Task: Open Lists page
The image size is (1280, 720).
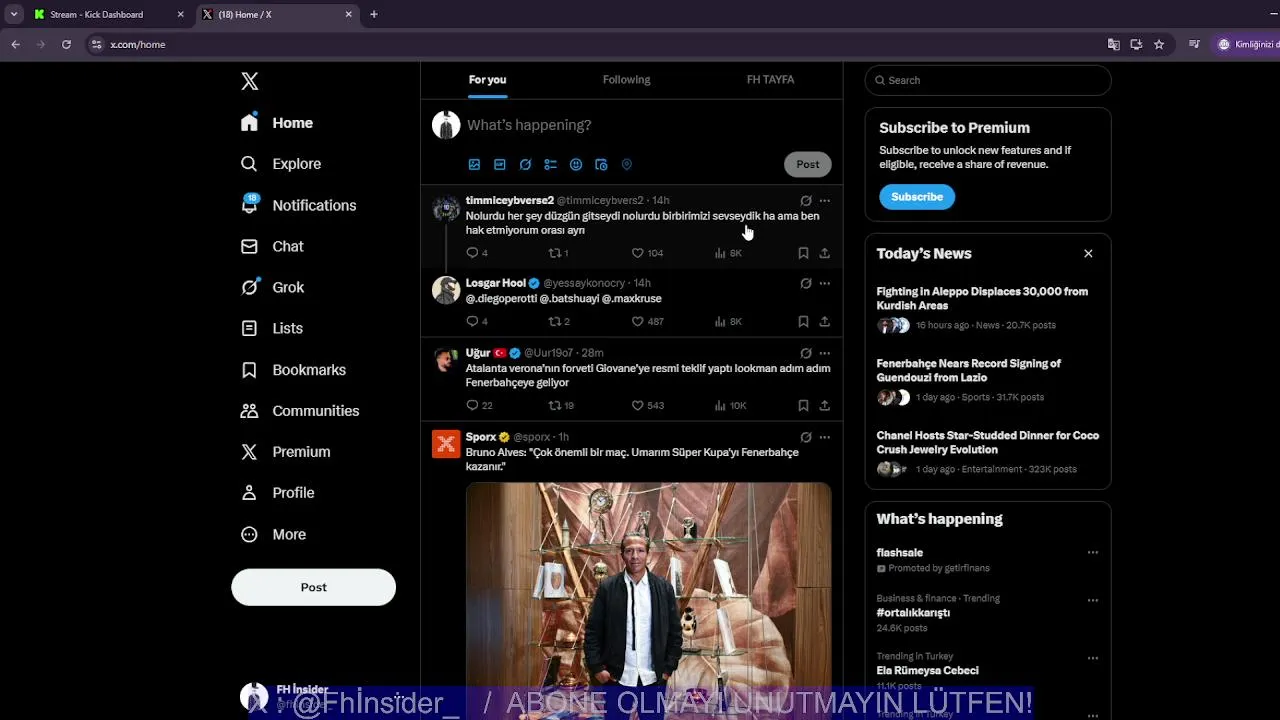Action: coord(272,328)
